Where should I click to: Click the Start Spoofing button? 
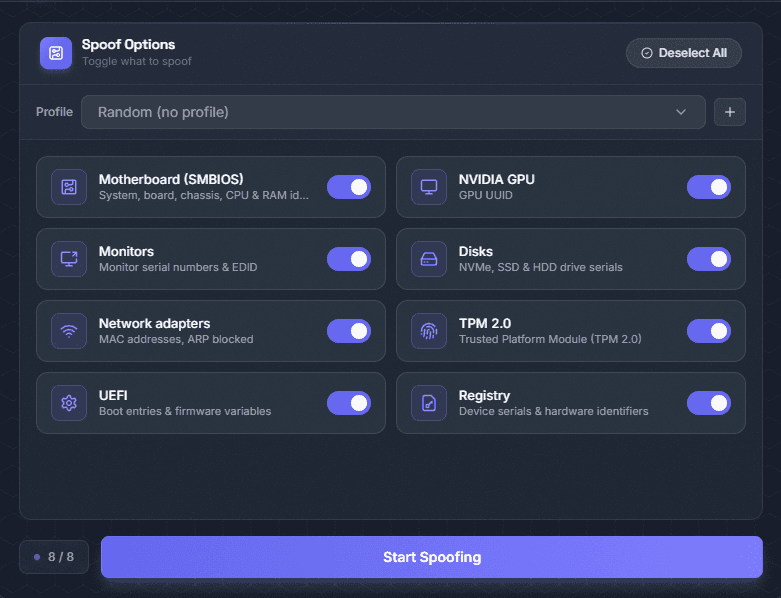point(432,557)
